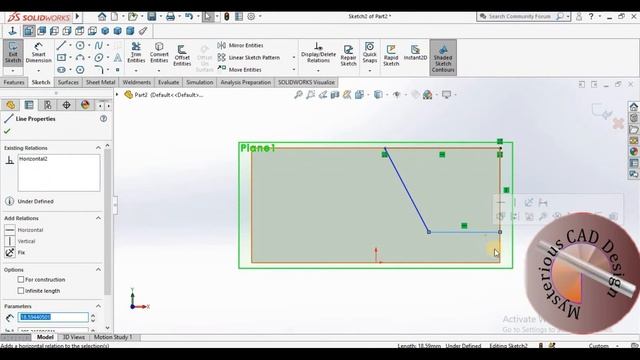Select the Circle sketch tool

click(80, 45)
